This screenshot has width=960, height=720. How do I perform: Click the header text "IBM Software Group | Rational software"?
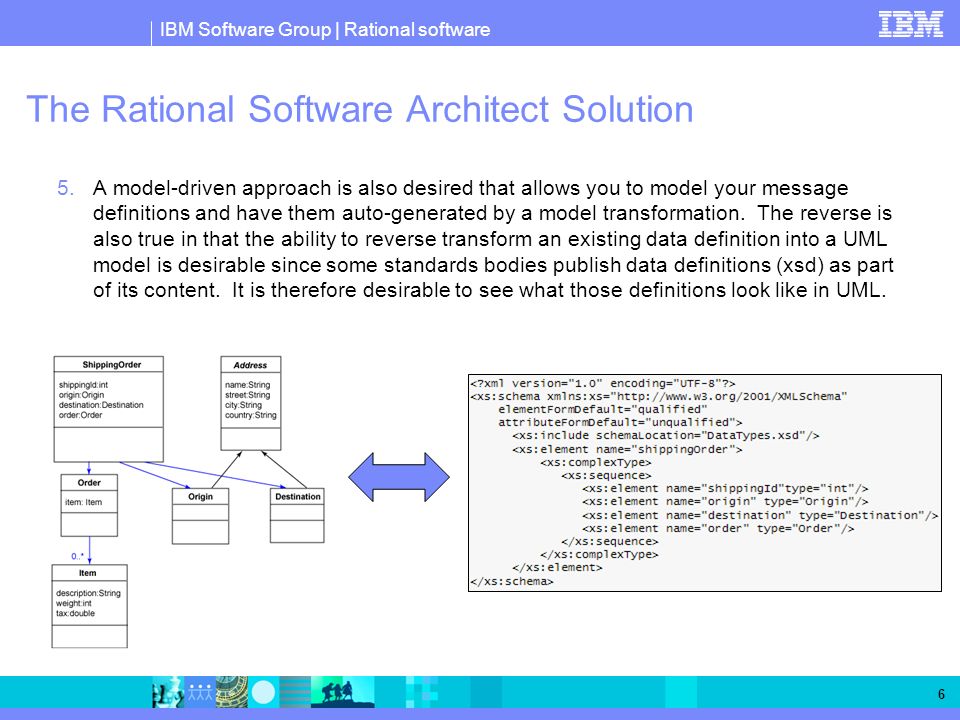coord(325,29)
